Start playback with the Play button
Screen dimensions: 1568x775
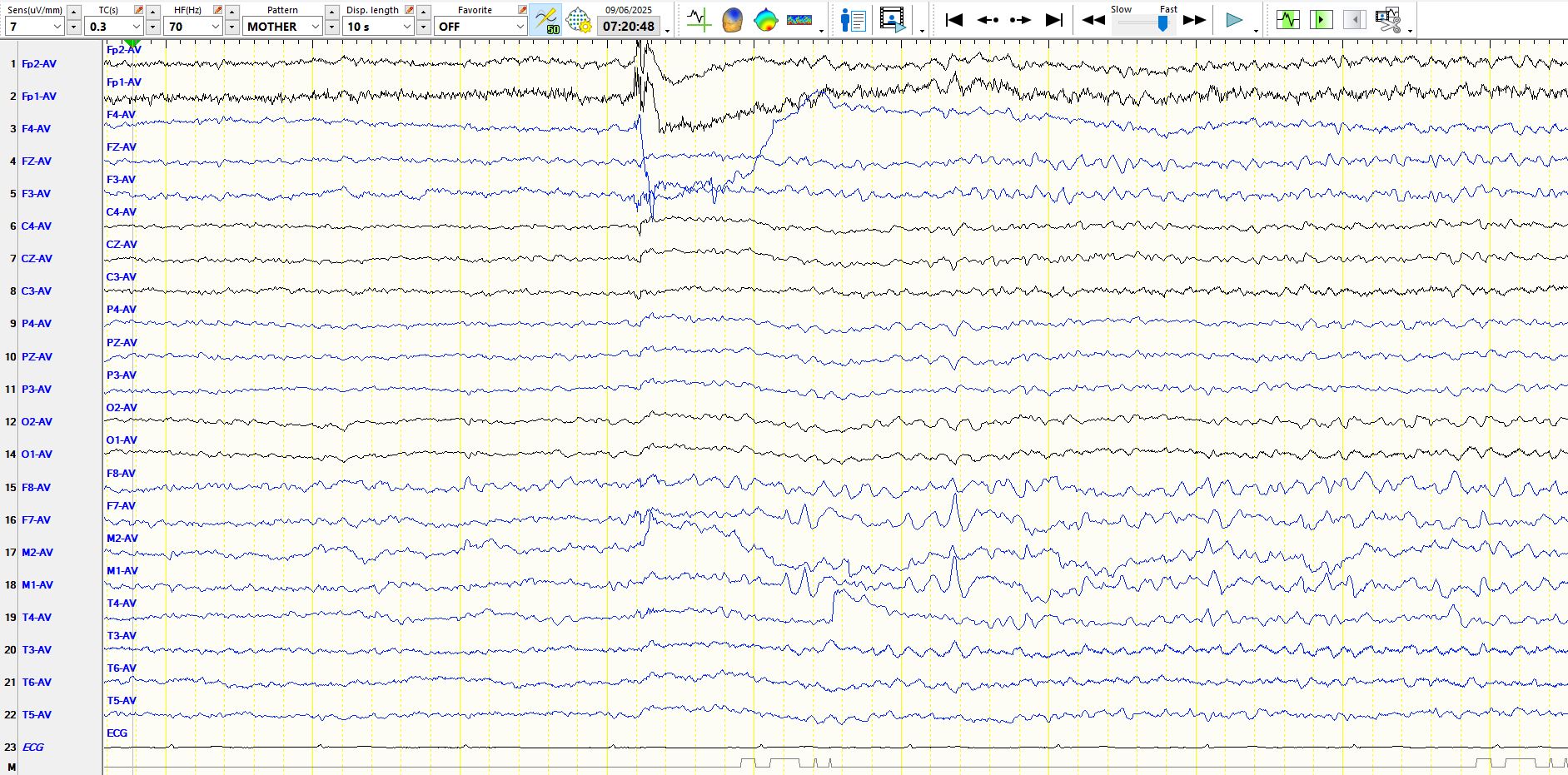point(1234,20)
